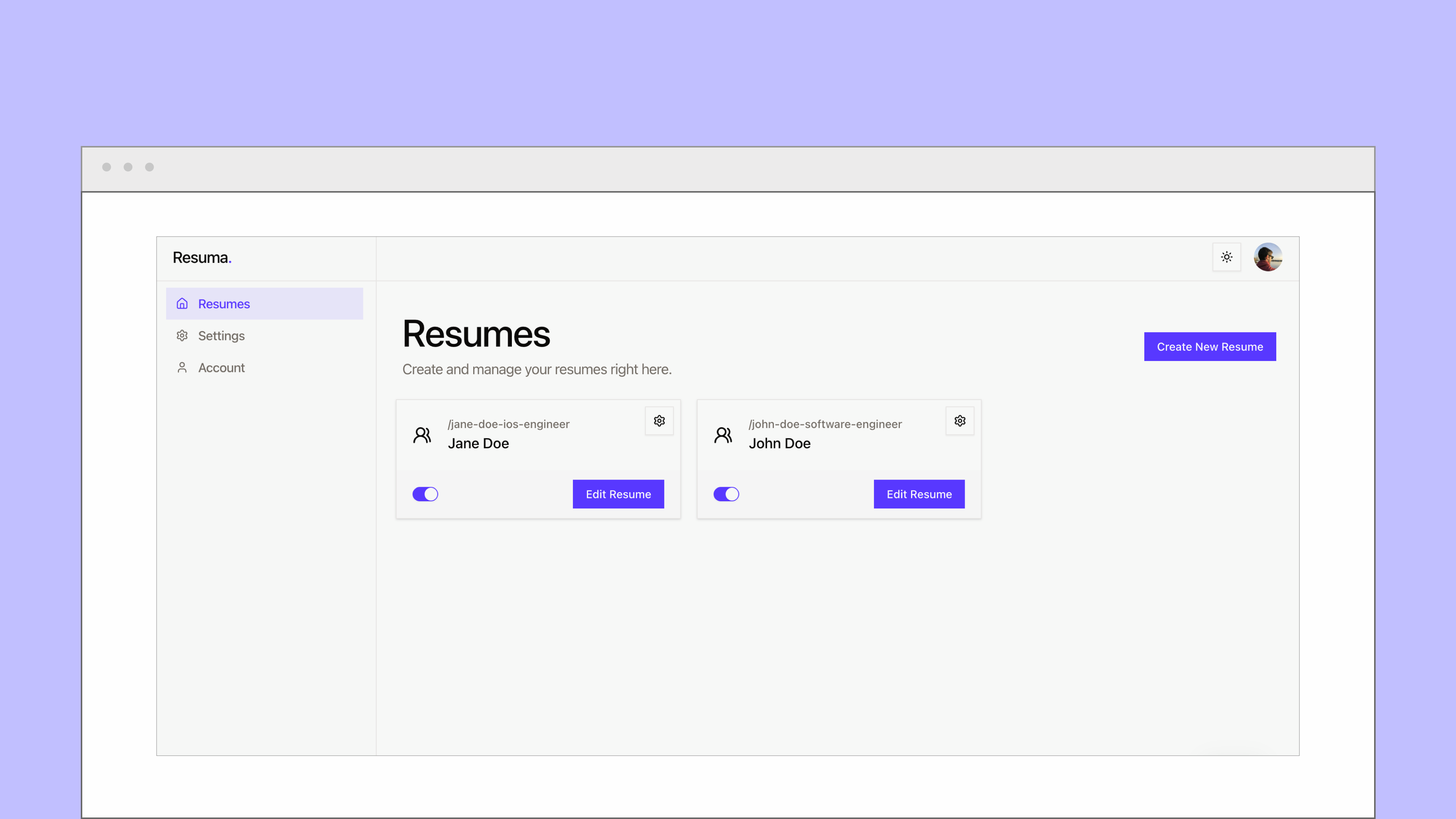The image size is (1456, 819).
Task: Open Jane Doe resume settings gear
Action: tap(659, 420)
